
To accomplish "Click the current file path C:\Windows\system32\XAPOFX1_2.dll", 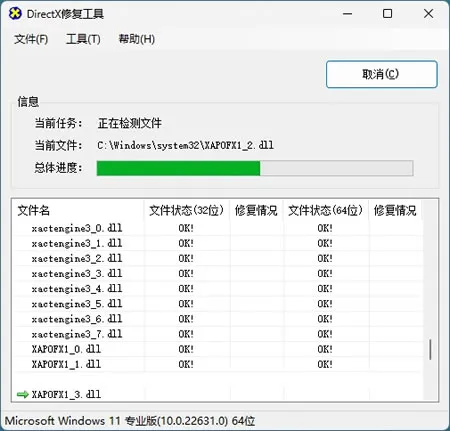I will tap(185, 145).
